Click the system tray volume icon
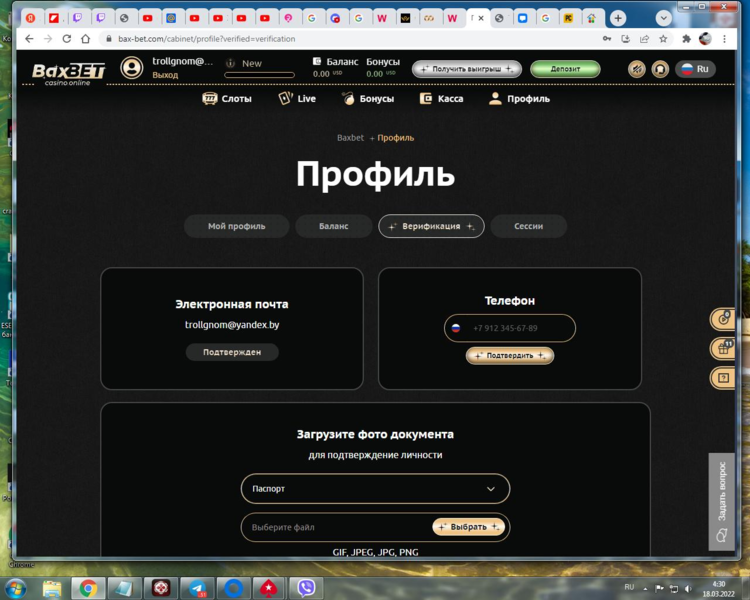The width and height of the screenshot is (750, 600). click(x=688, y=589)
